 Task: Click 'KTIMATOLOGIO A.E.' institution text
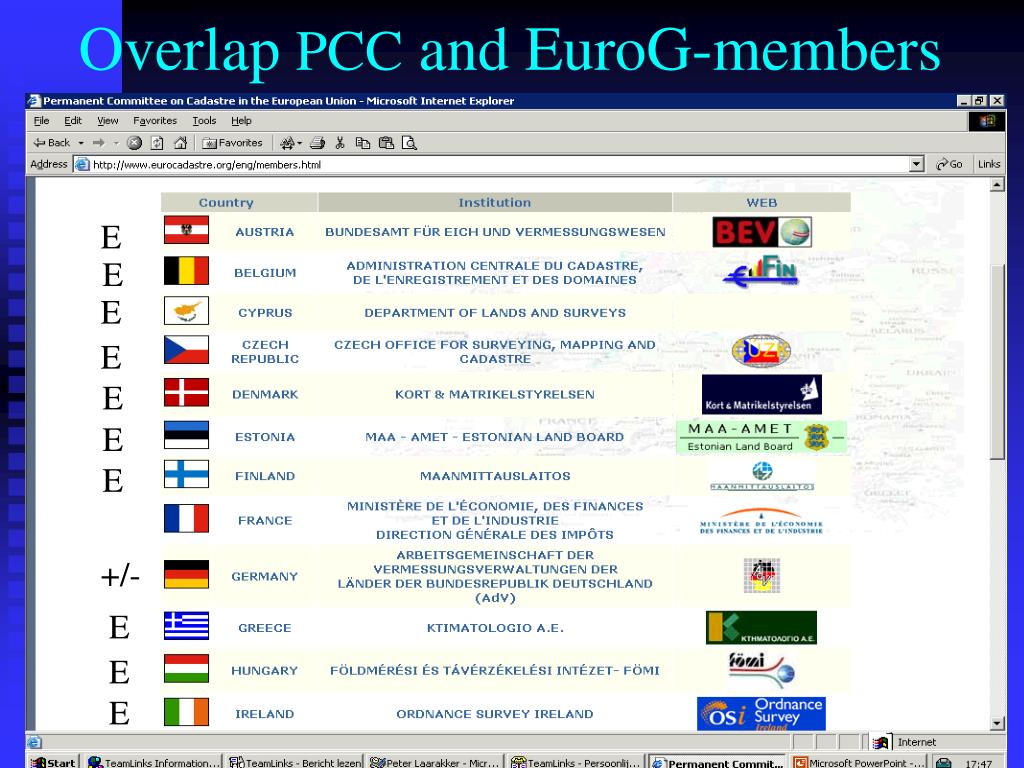point(495,628)
